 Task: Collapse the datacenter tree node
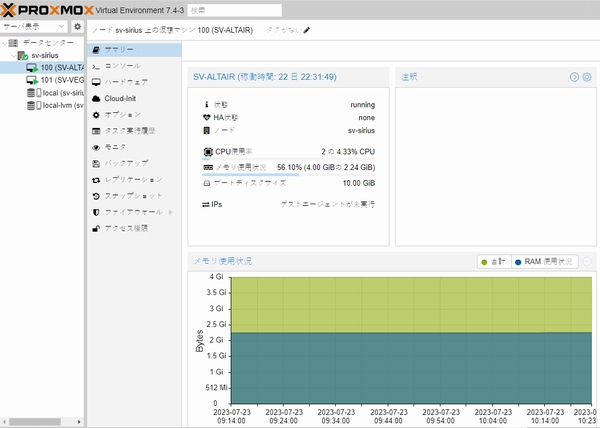pyautogui.click(x=5, y=42)
